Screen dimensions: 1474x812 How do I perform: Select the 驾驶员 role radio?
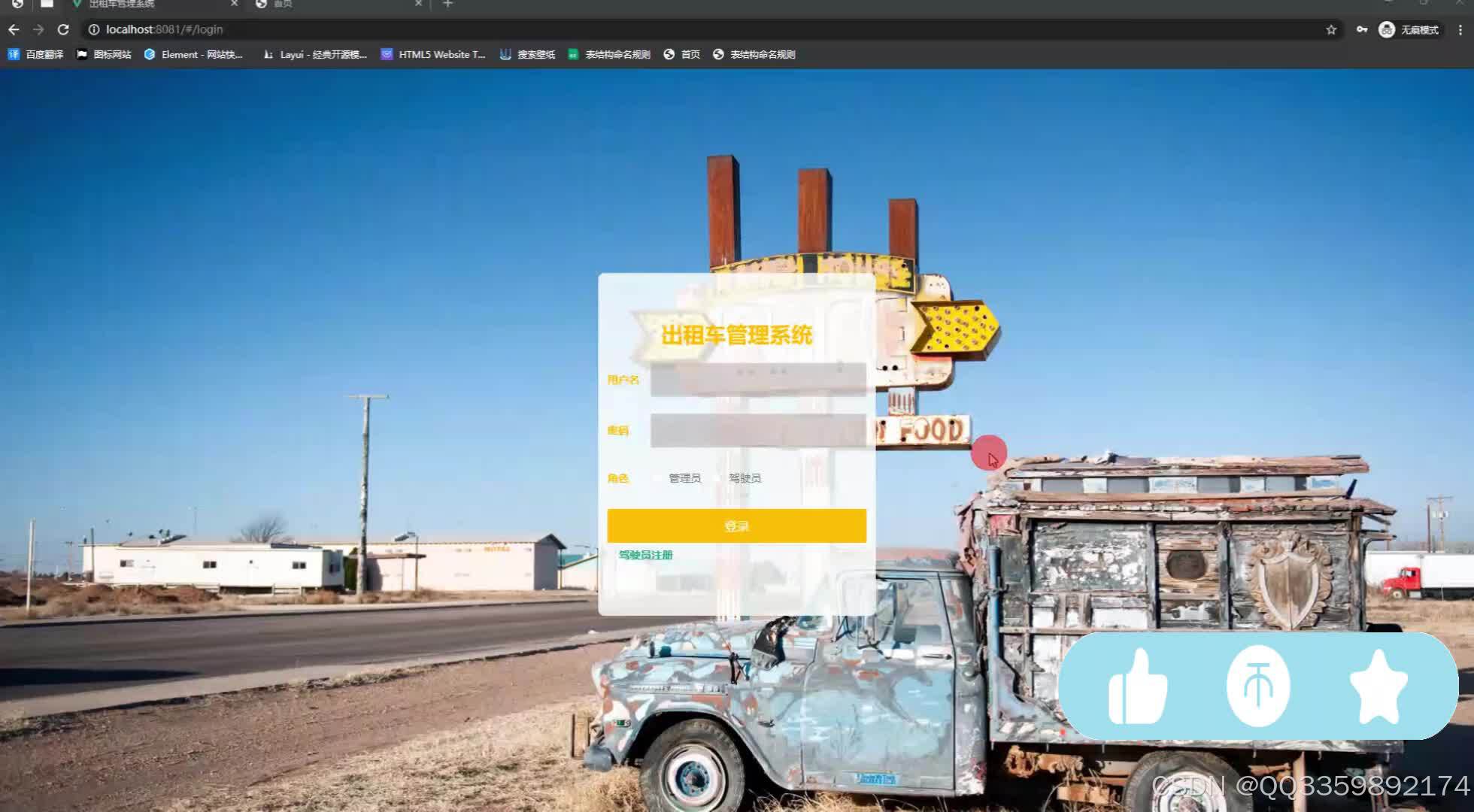coord(718,478)
